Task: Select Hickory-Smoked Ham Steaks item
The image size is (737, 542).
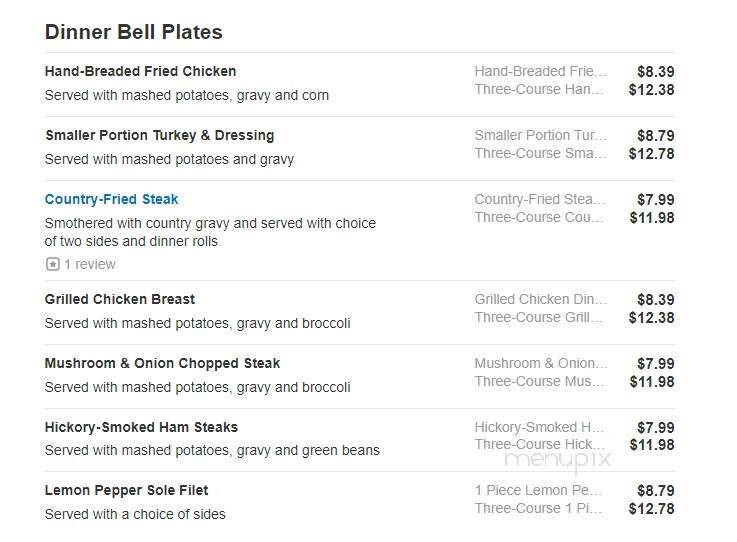Action: click(141, 427)
